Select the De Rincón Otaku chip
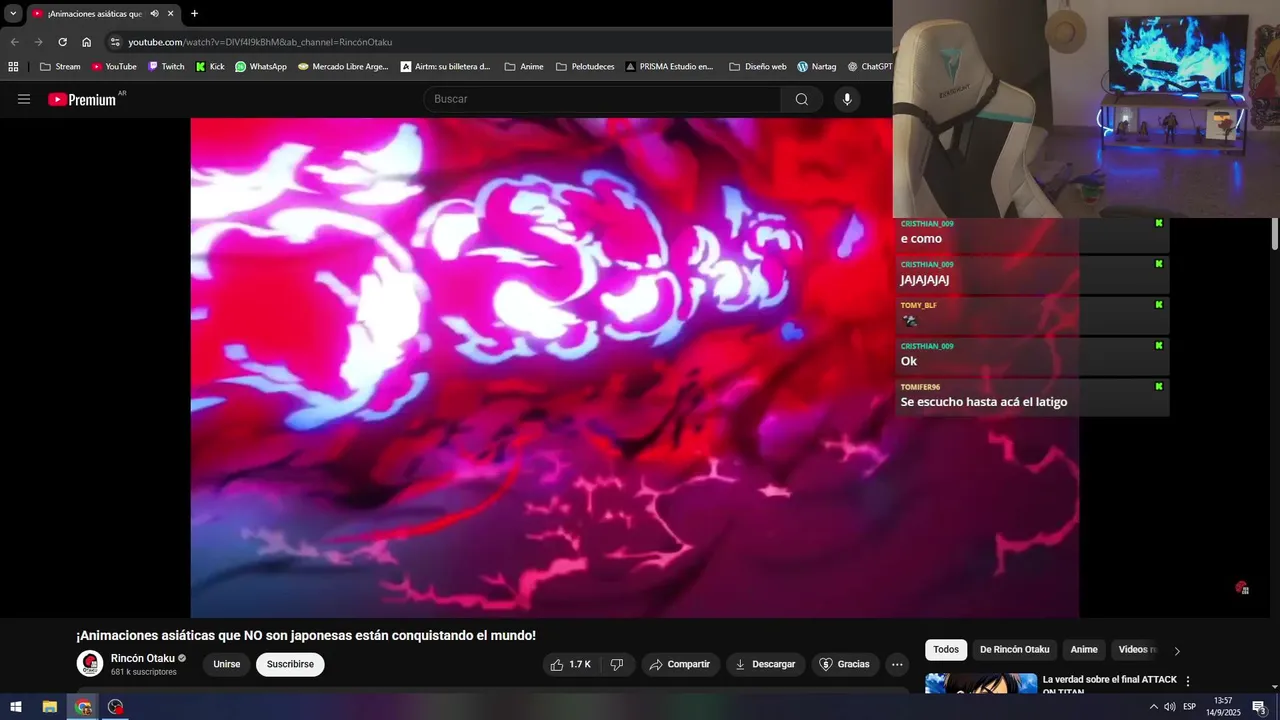Image resolution: width=1280 pixels, height=720 pixels. 1014,650
